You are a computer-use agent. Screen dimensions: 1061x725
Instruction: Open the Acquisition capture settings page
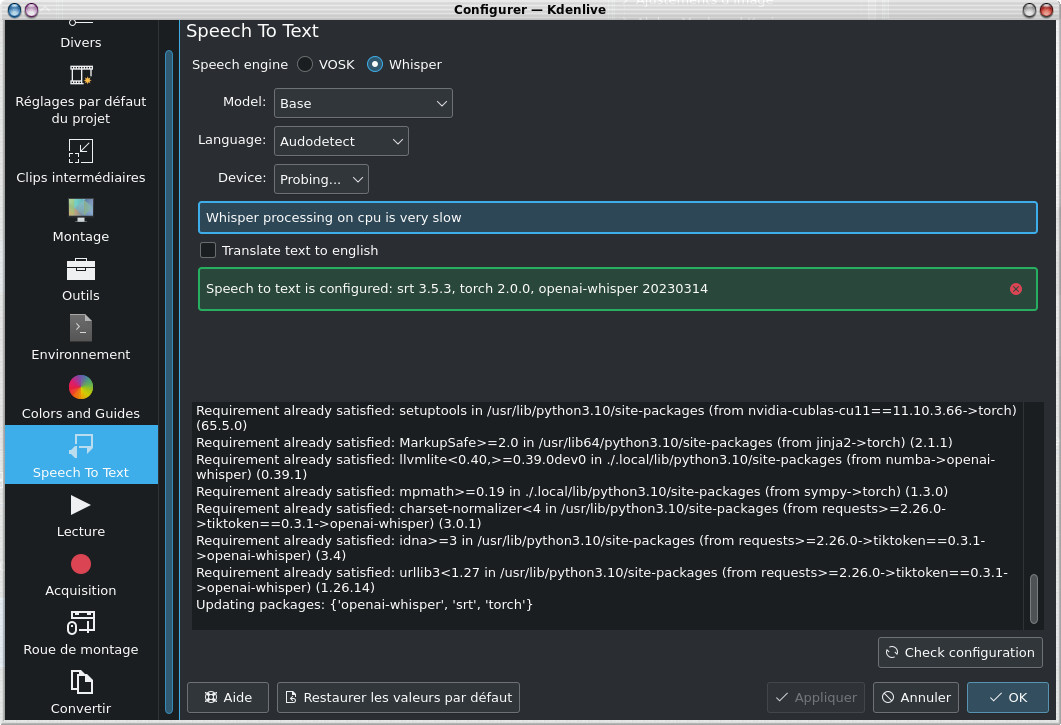point(81,575)
